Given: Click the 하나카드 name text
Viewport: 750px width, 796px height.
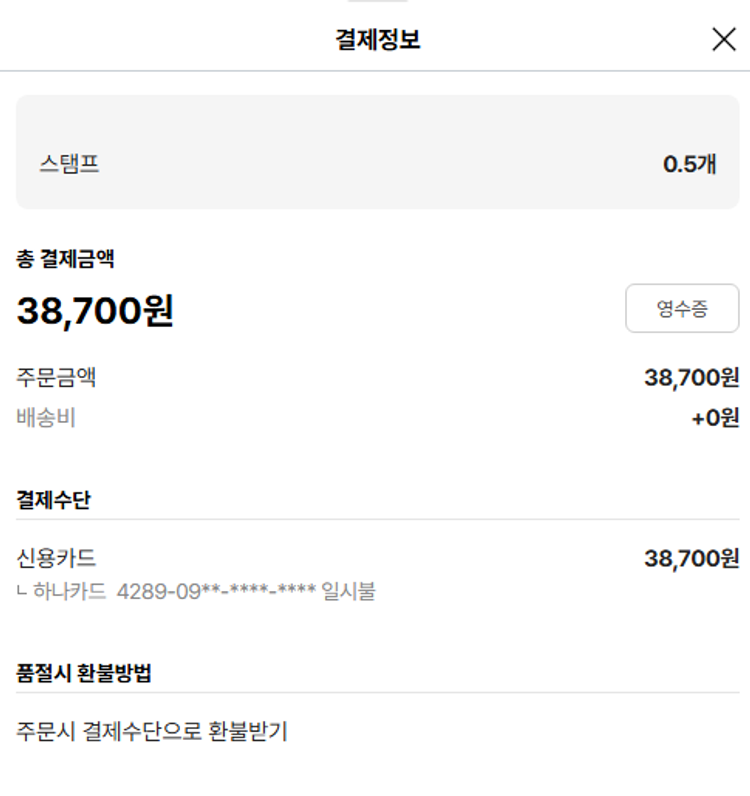Looking at the screenshot, I should [69, 591].
